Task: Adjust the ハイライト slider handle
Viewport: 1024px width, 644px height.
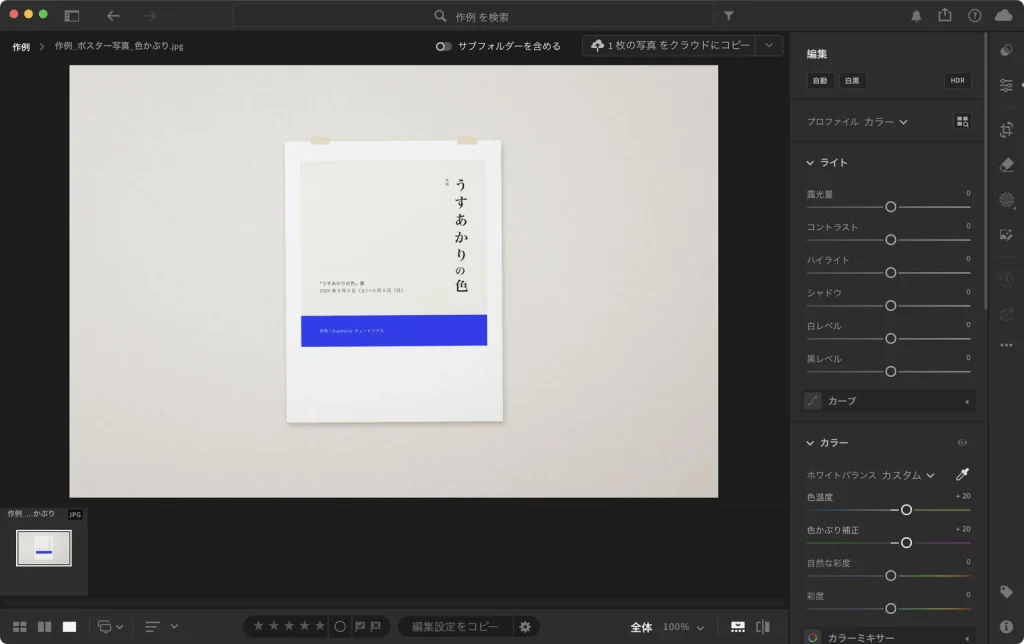Action: coord(890,273)
